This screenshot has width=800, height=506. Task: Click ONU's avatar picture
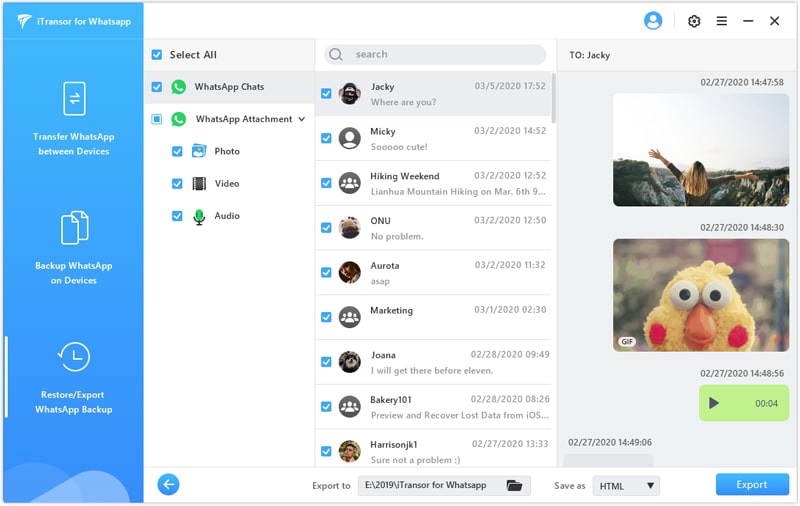[x=349, y=227]
